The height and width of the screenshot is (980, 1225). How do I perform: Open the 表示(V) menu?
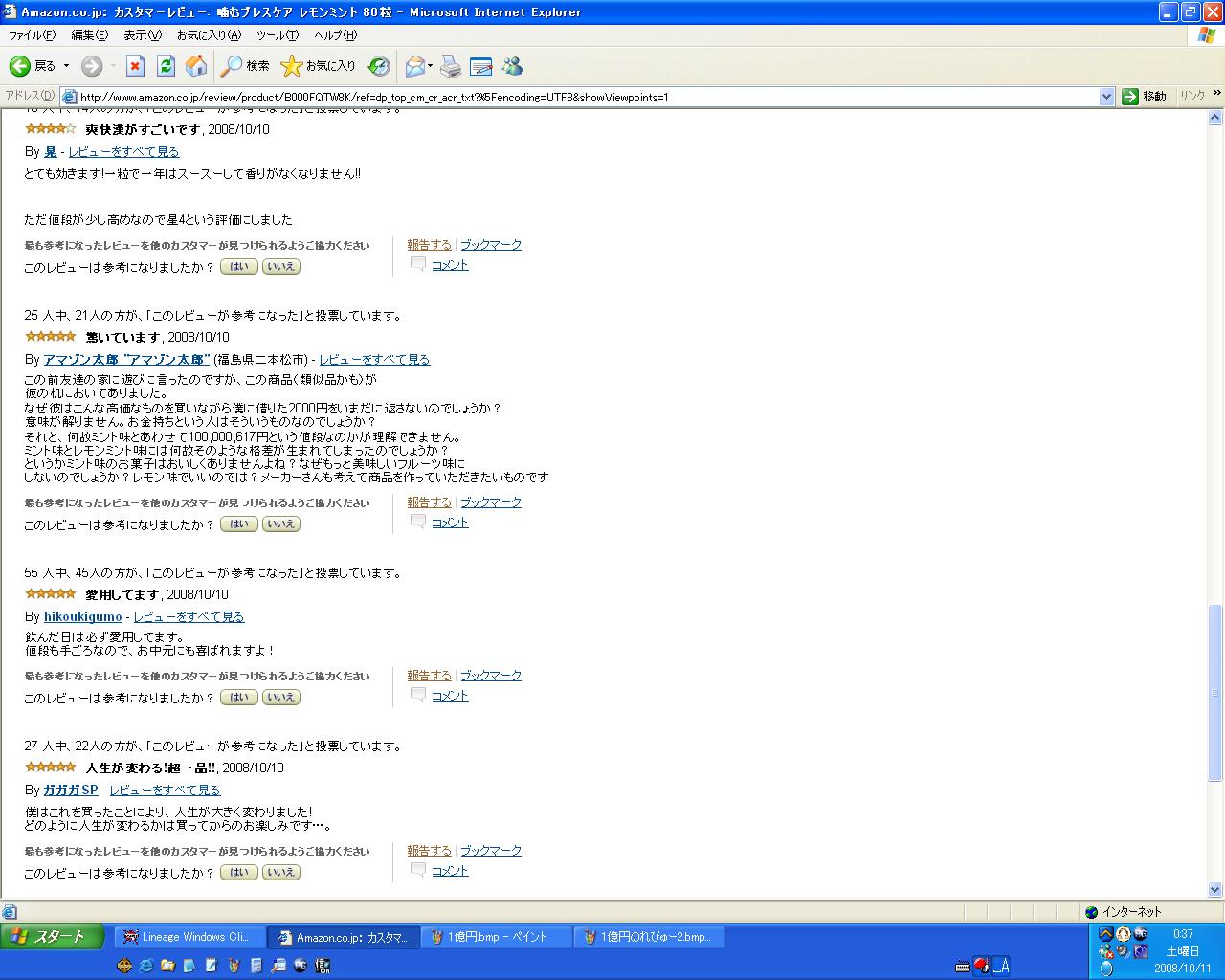(143, 35)
